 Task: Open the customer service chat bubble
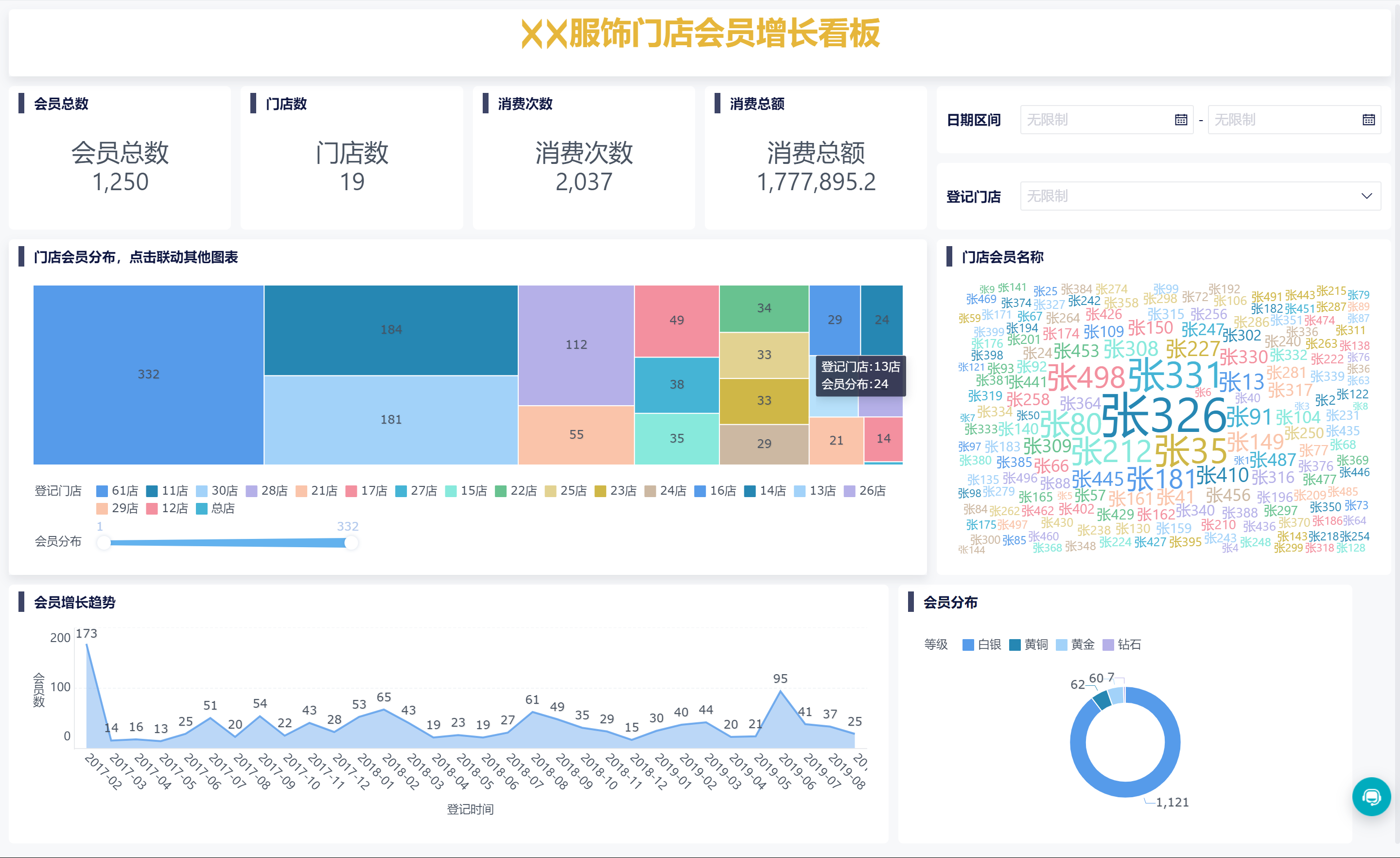(x=1371, y=796)
